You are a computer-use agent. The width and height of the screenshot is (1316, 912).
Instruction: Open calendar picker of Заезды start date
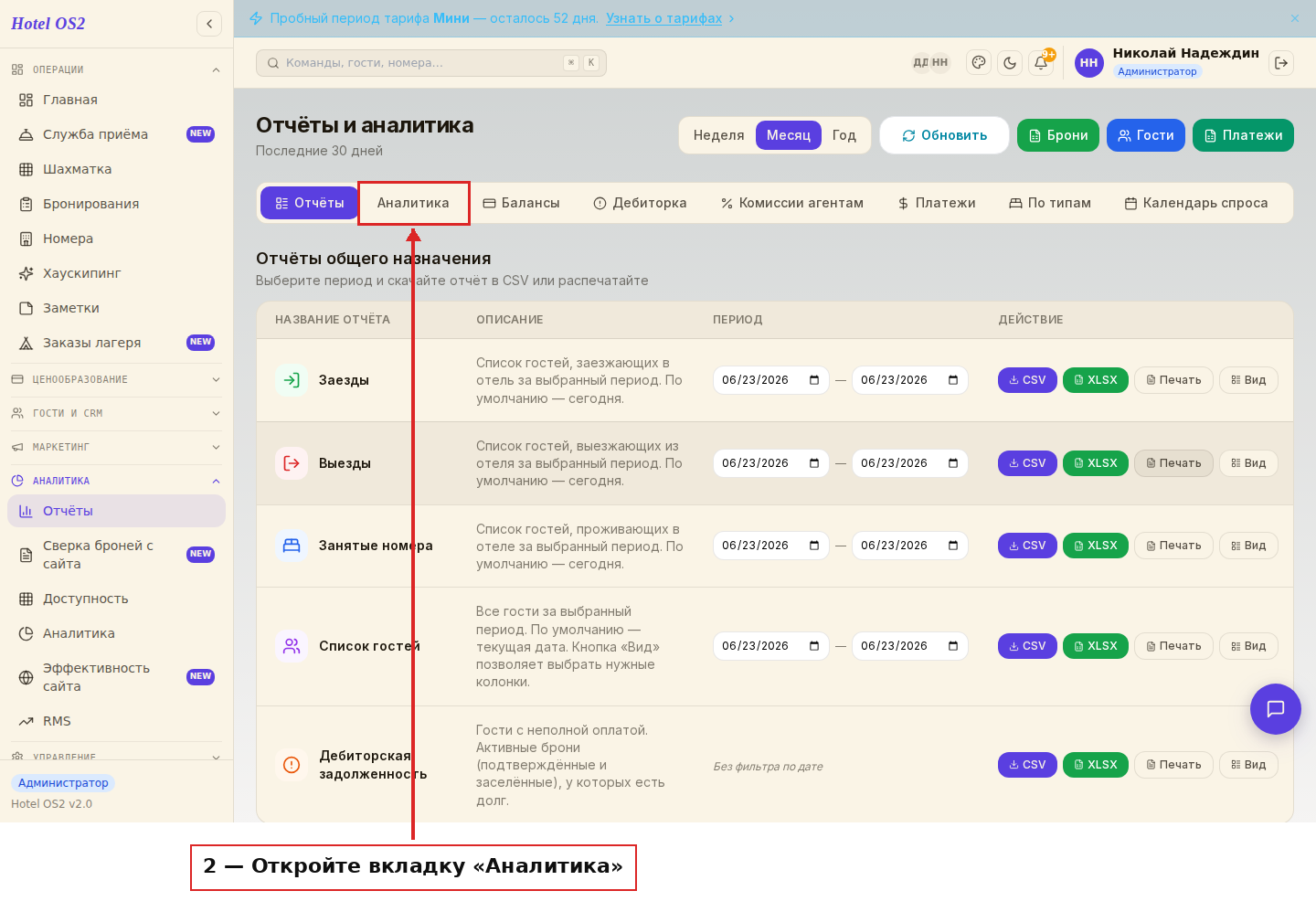click(814, 380)
